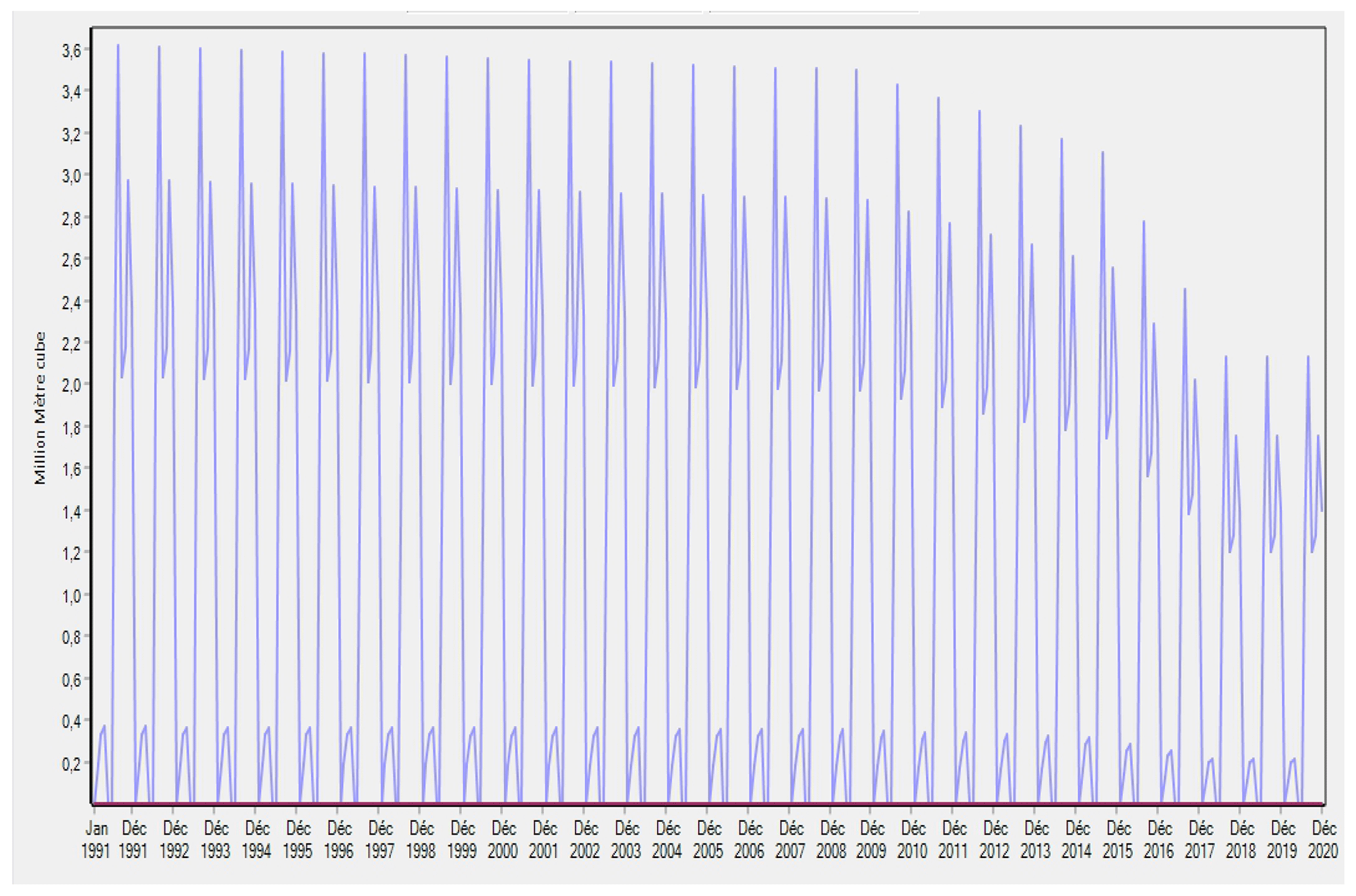Click the dark red baseline at chart bottom

(x=656, y=804)
